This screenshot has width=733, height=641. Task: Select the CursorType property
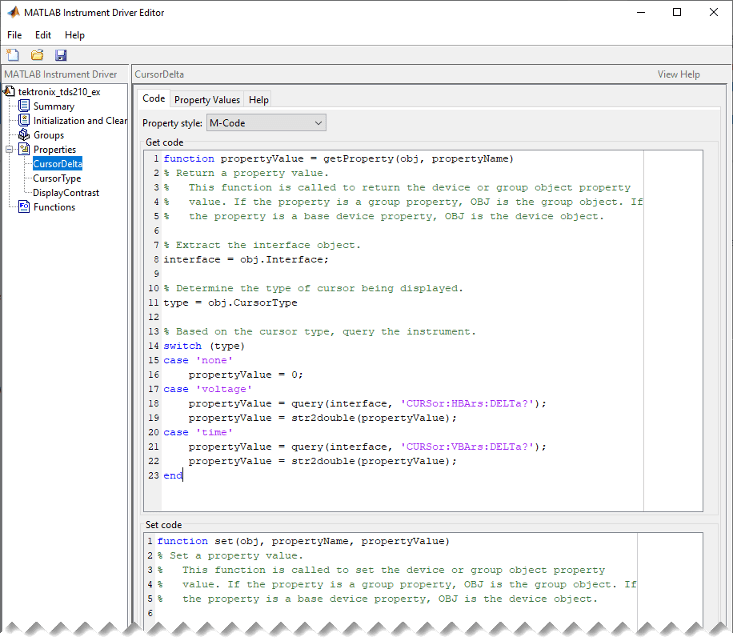tap(57, 178)
